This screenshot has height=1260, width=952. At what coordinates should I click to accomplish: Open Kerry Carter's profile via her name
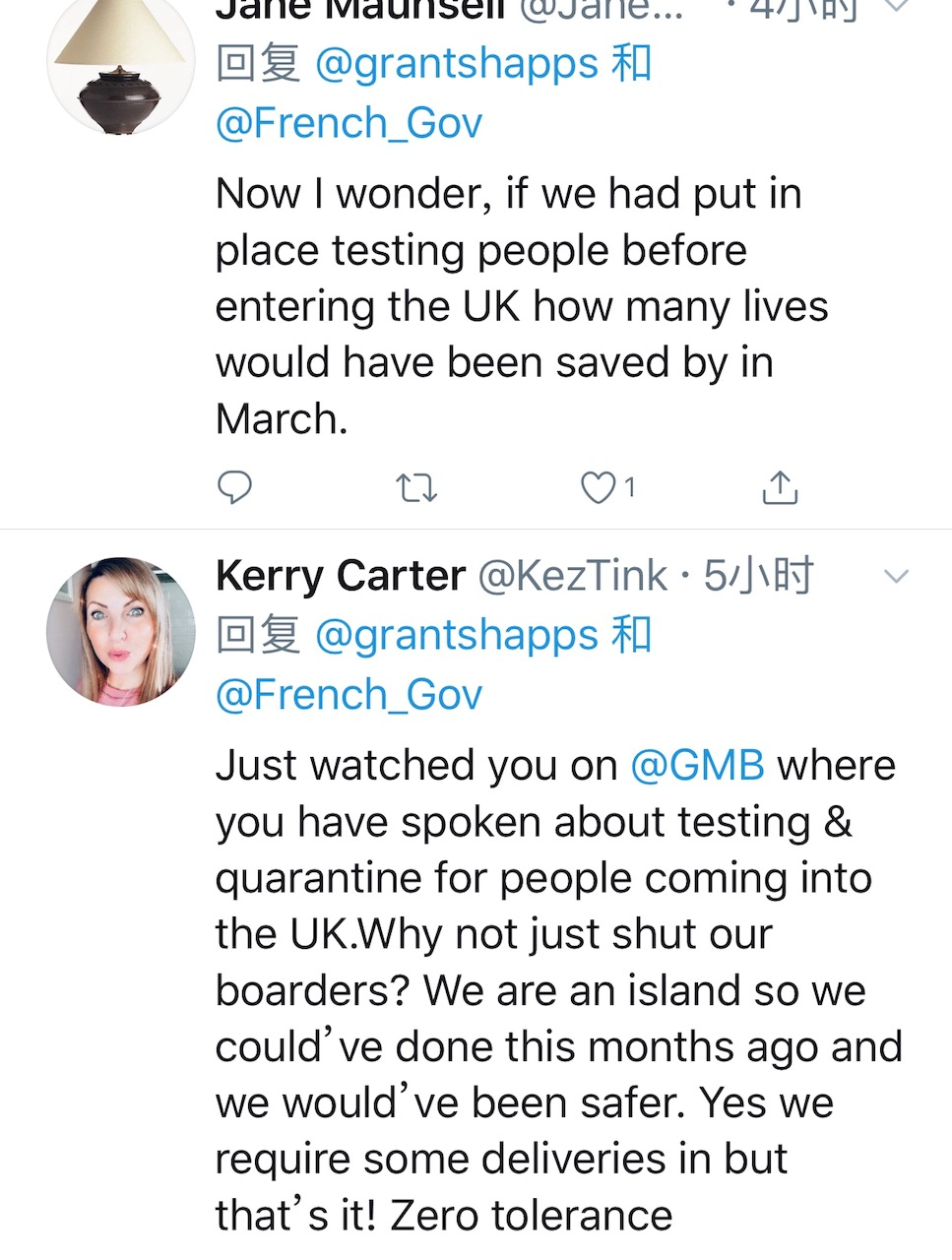[x=340, y=577]
